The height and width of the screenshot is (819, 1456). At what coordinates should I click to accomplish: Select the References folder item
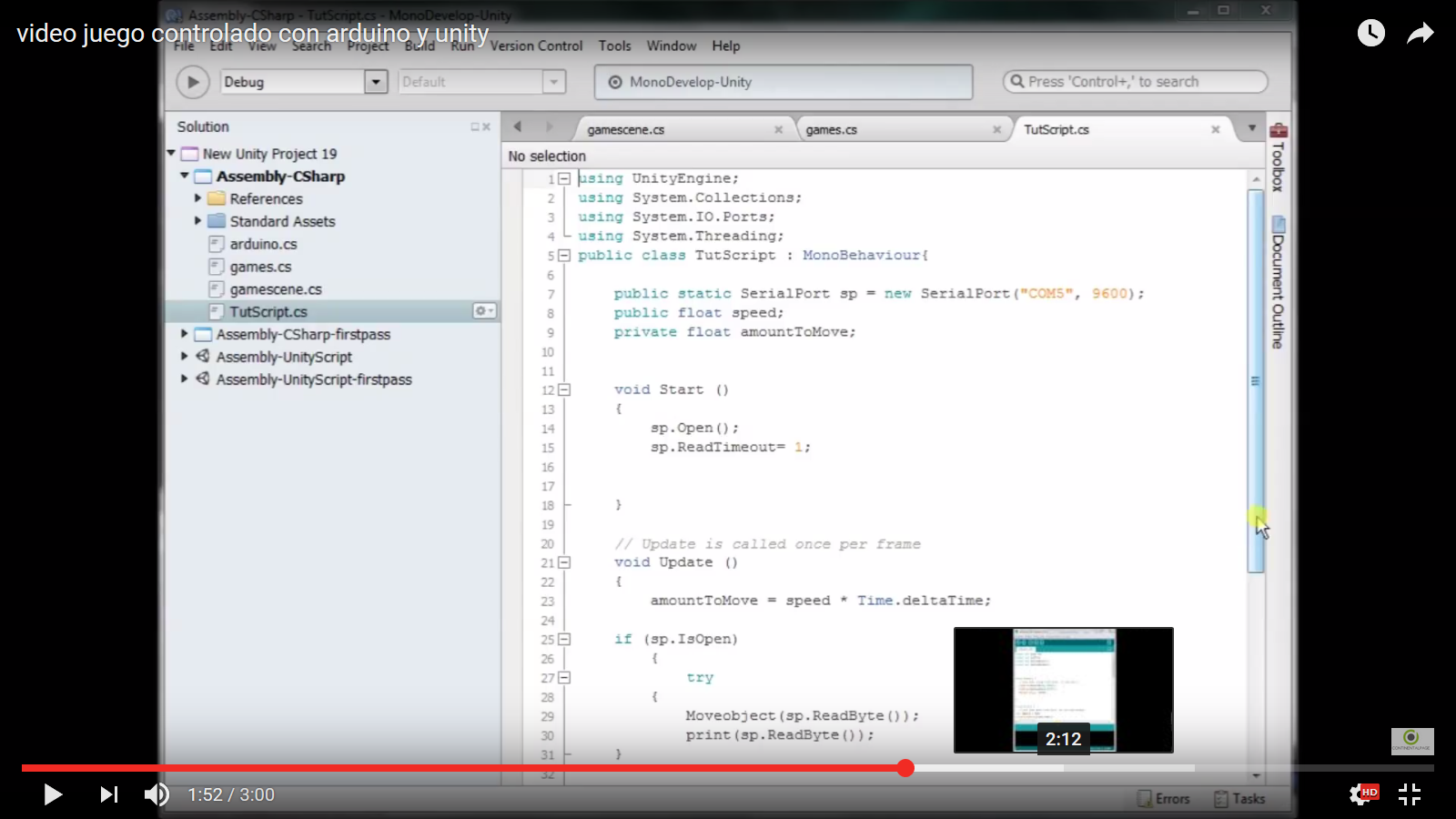click(266, 198)
